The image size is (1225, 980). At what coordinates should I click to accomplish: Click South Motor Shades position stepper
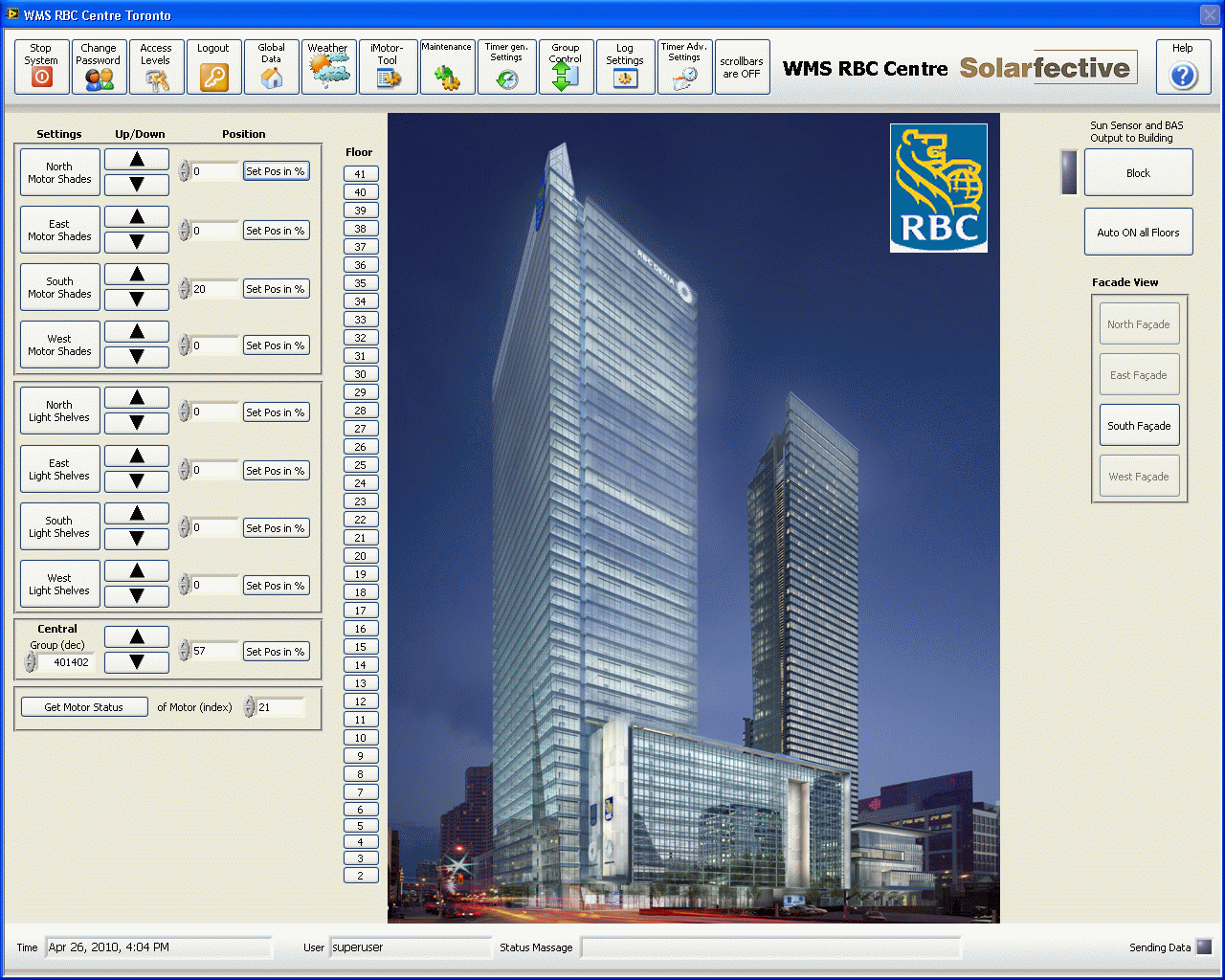pyautogui.click(x=185, y=288)
